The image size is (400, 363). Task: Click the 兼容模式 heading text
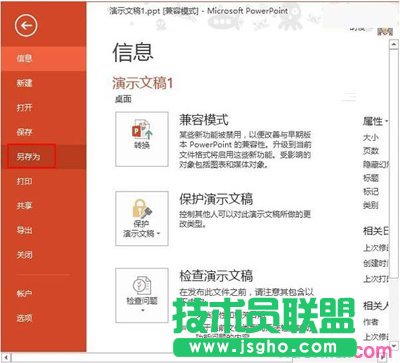[x=204, y=119]
